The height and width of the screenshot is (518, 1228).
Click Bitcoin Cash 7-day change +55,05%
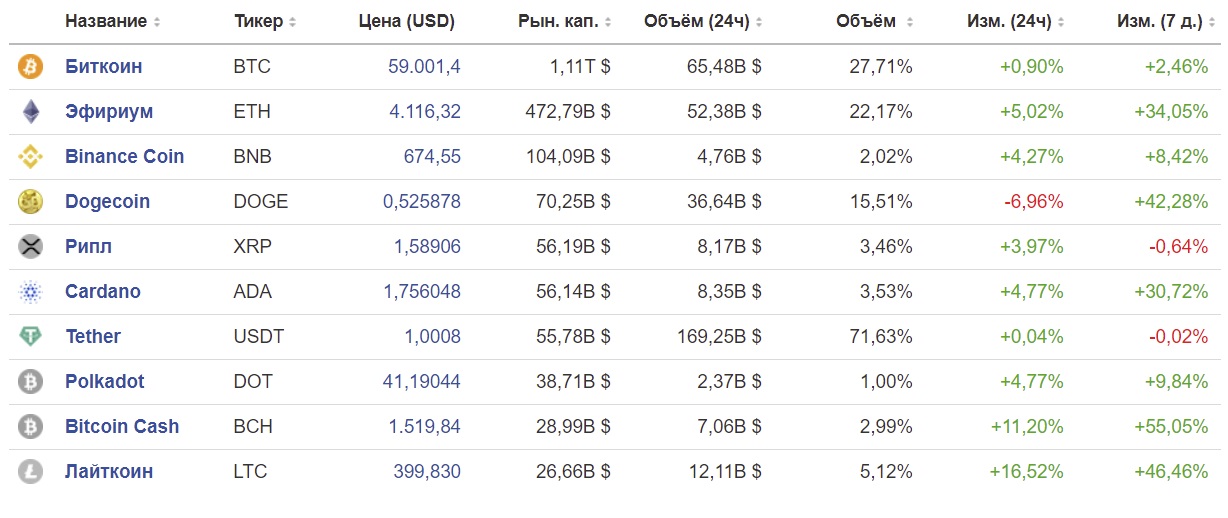1171,427
